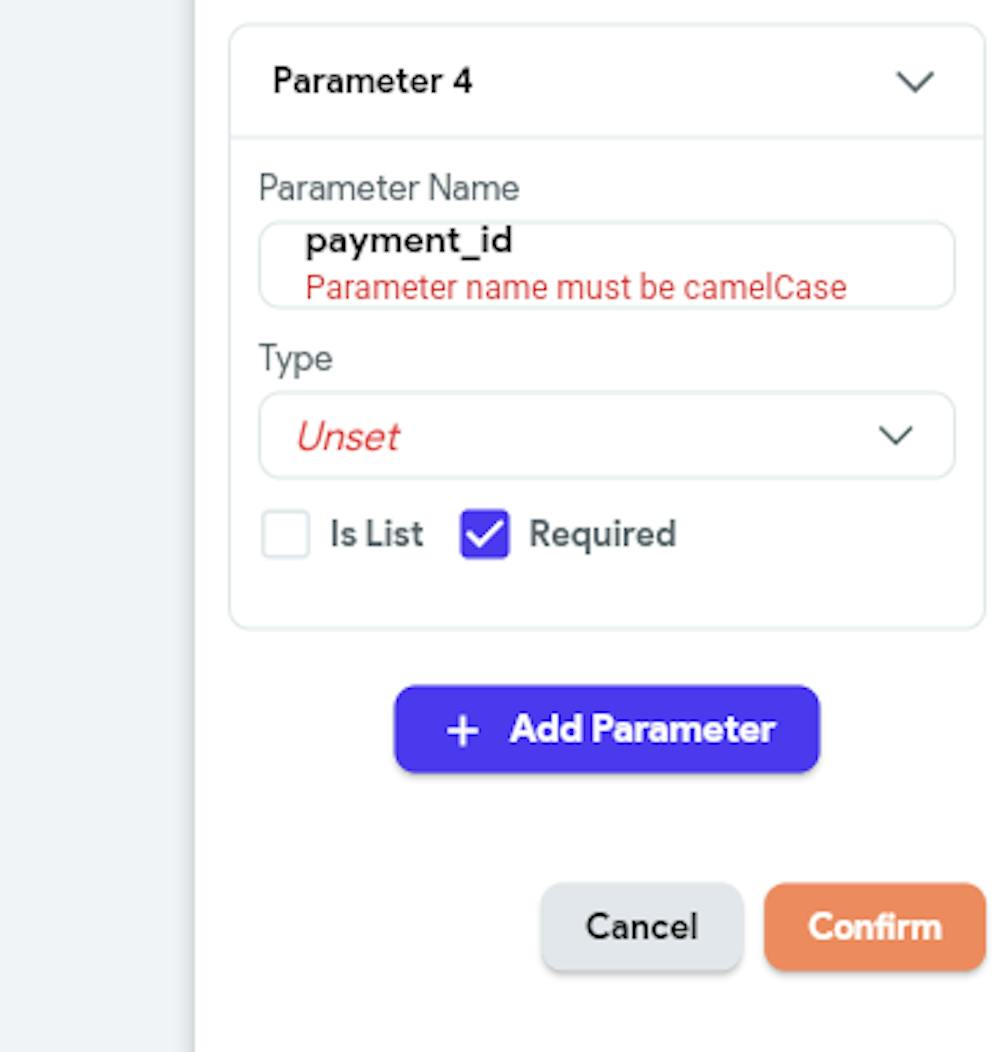Collapse the Parameter 4 section chevron
This screenshot has height=1052, width=1000.
tap(915, 81)
